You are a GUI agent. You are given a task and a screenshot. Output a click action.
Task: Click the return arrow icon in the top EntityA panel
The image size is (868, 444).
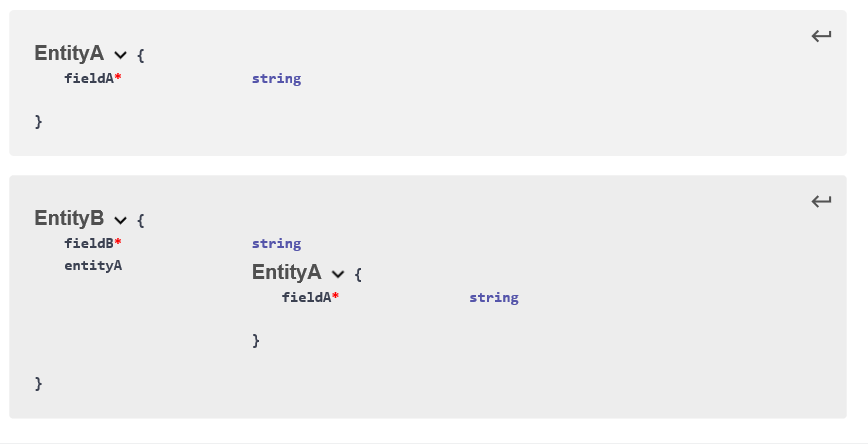pyautogui.click(x=821, y=37)
